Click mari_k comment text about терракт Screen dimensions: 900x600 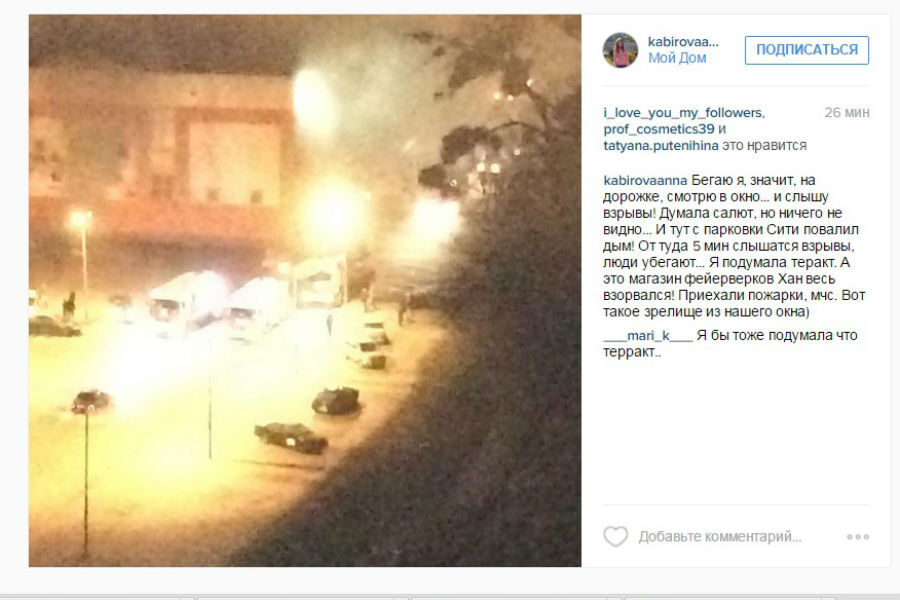tap(730, 343)
